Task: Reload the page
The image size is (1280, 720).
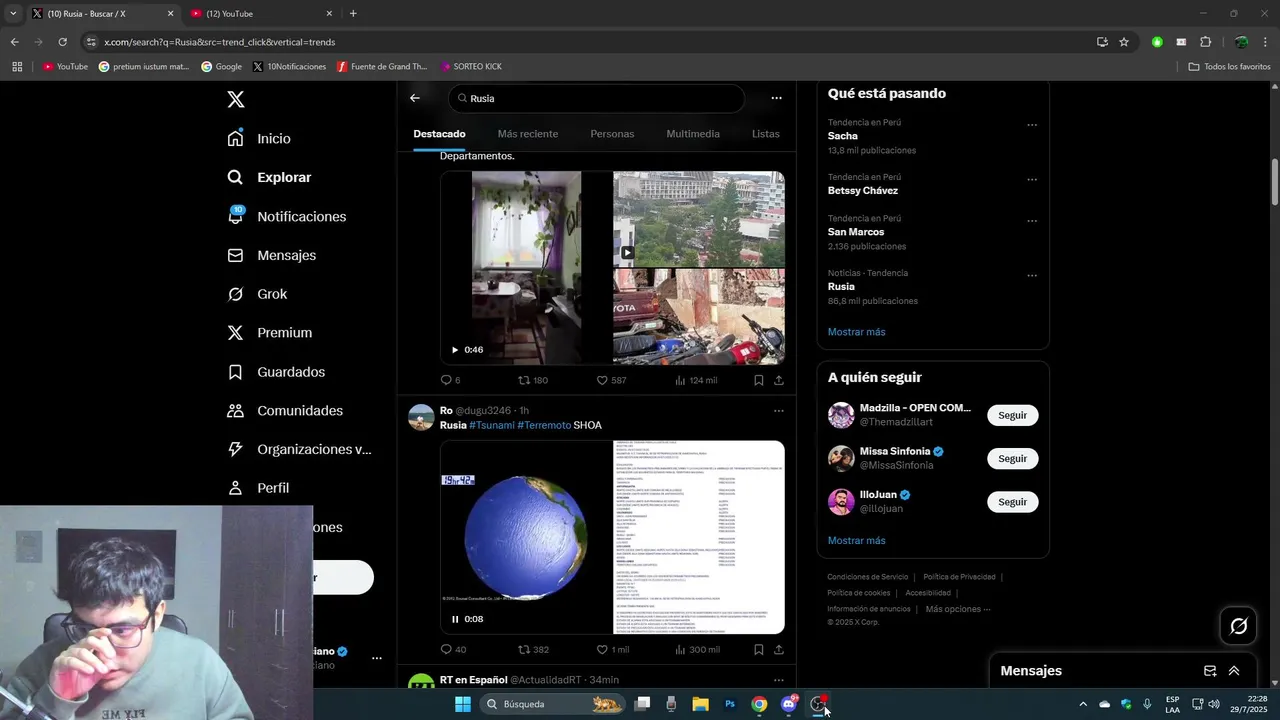Action: (62, 42)
